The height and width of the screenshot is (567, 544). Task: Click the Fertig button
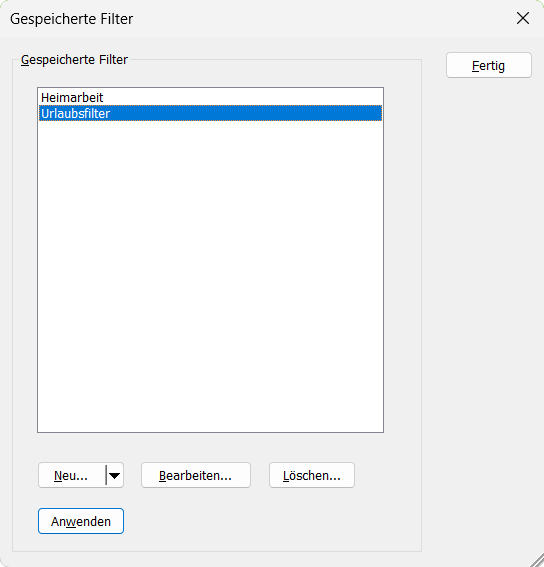point(489,65)
